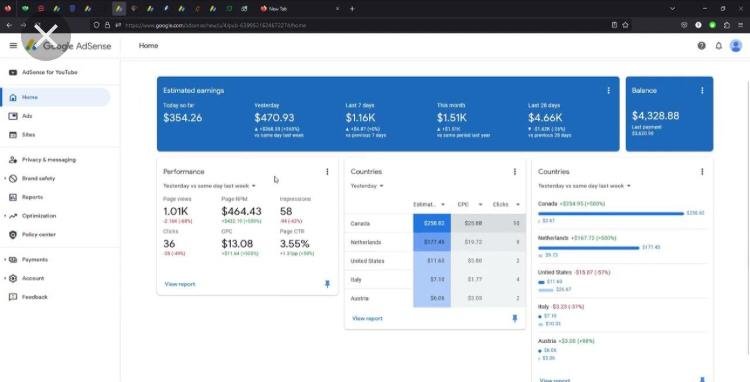Click the 3.55% Page CTR value
This screenshot has height=382, width=750.
pos(295,244)
